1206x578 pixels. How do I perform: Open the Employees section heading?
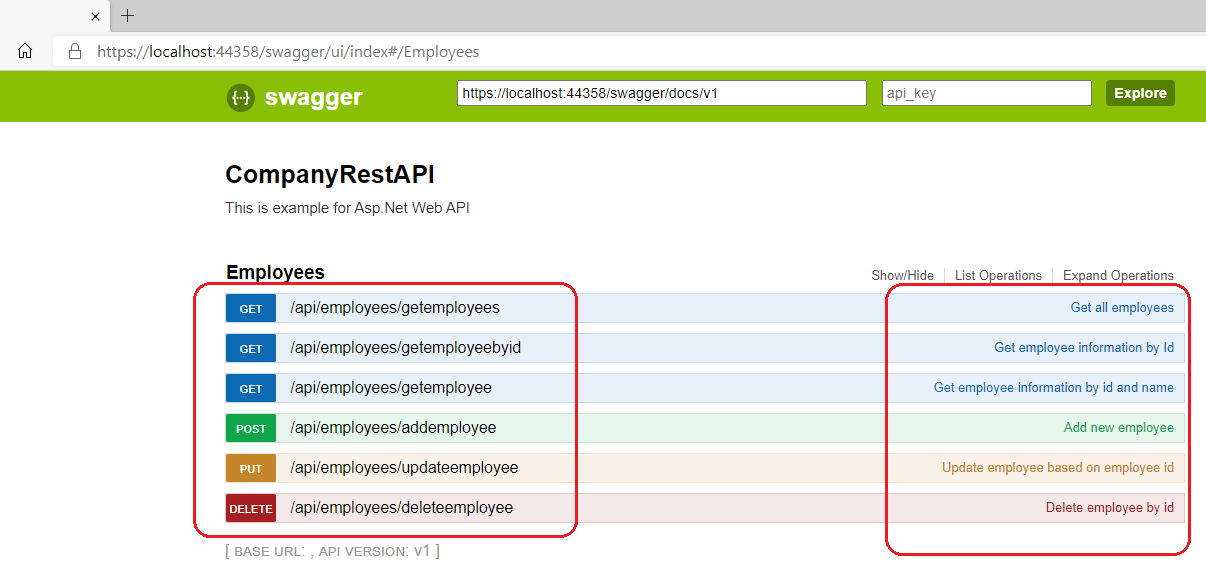point(276,272)
